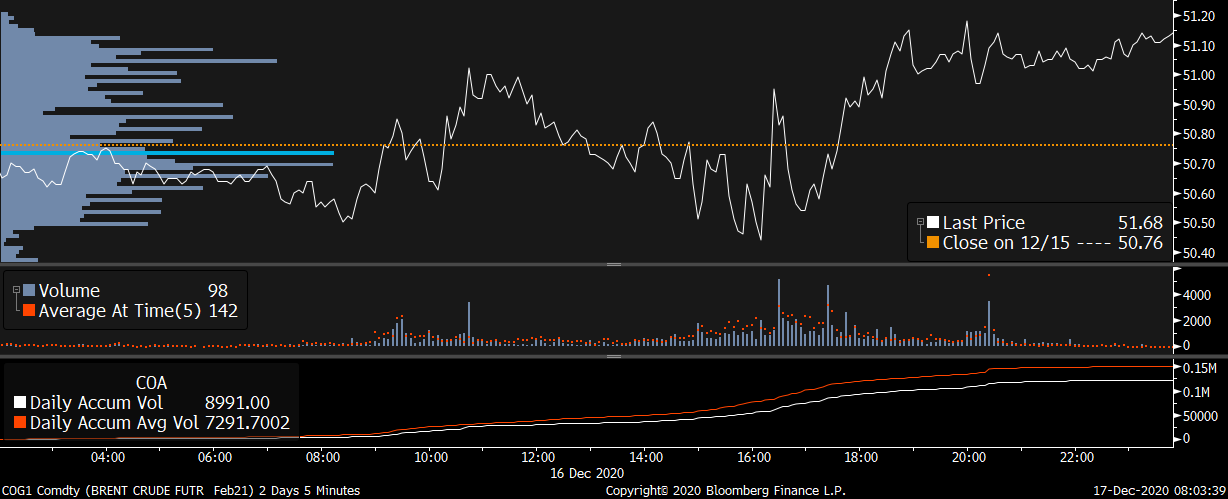This screenshot has width=1228, height=499.
Task: Click the 12:00 time axis label
Action: coord(538,458)
